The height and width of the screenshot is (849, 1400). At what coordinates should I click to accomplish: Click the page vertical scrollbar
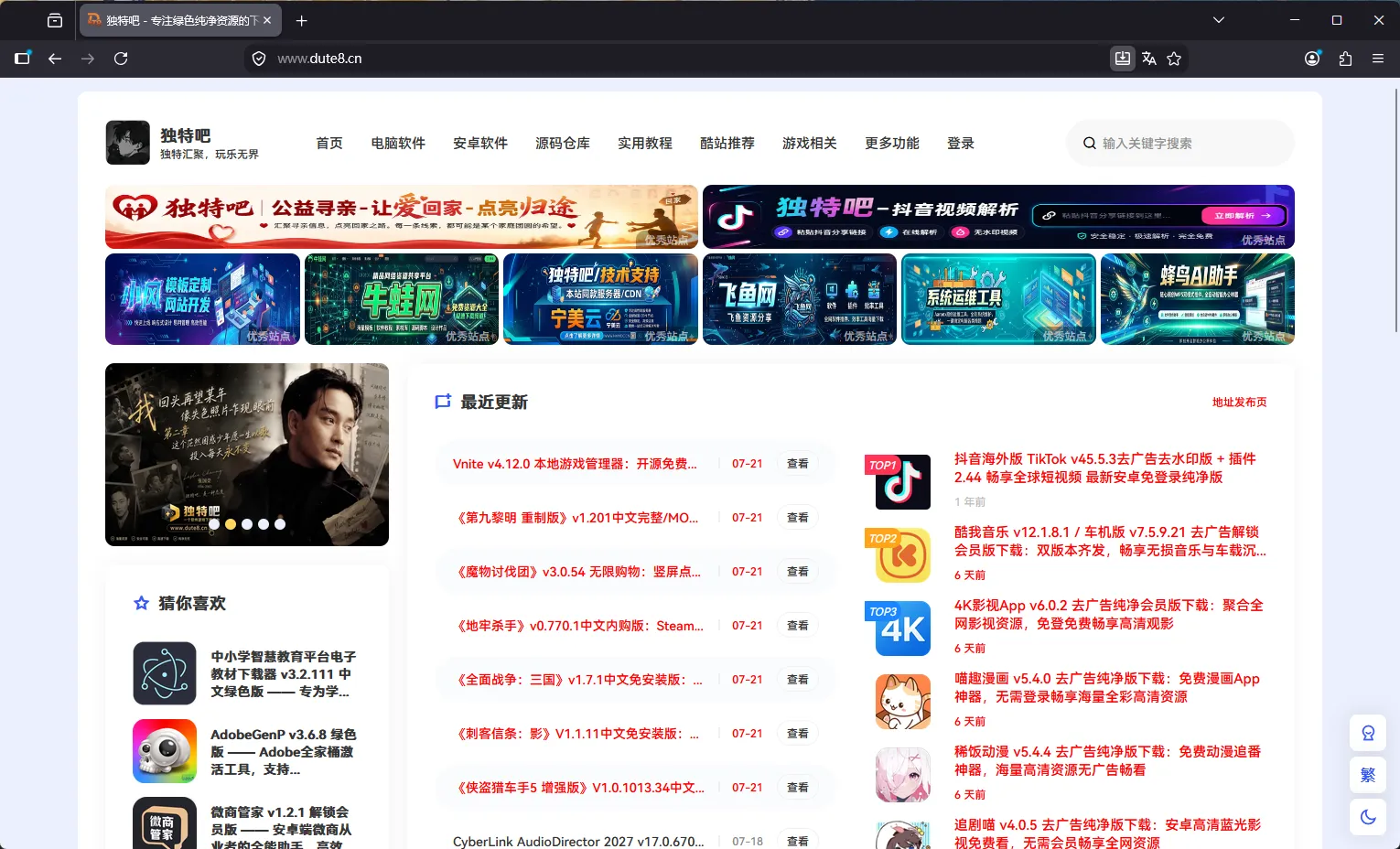pos(1395,210)
